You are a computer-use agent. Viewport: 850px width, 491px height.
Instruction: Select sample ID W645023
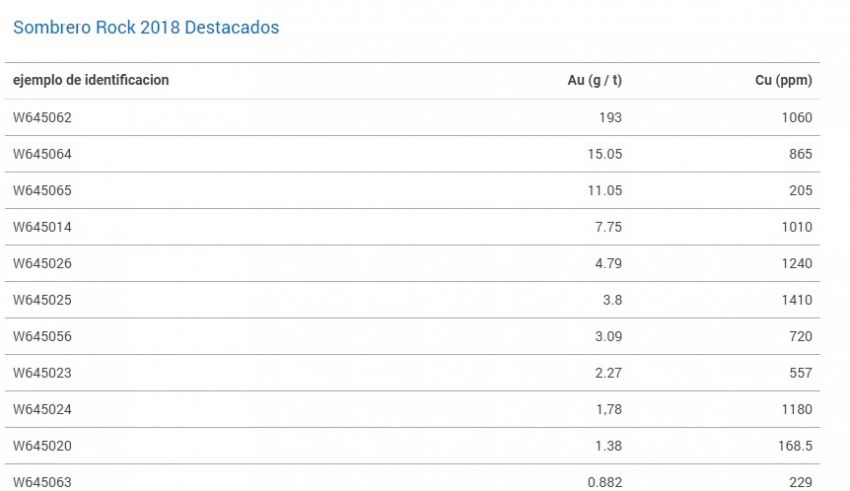click(x=42, y=373)
